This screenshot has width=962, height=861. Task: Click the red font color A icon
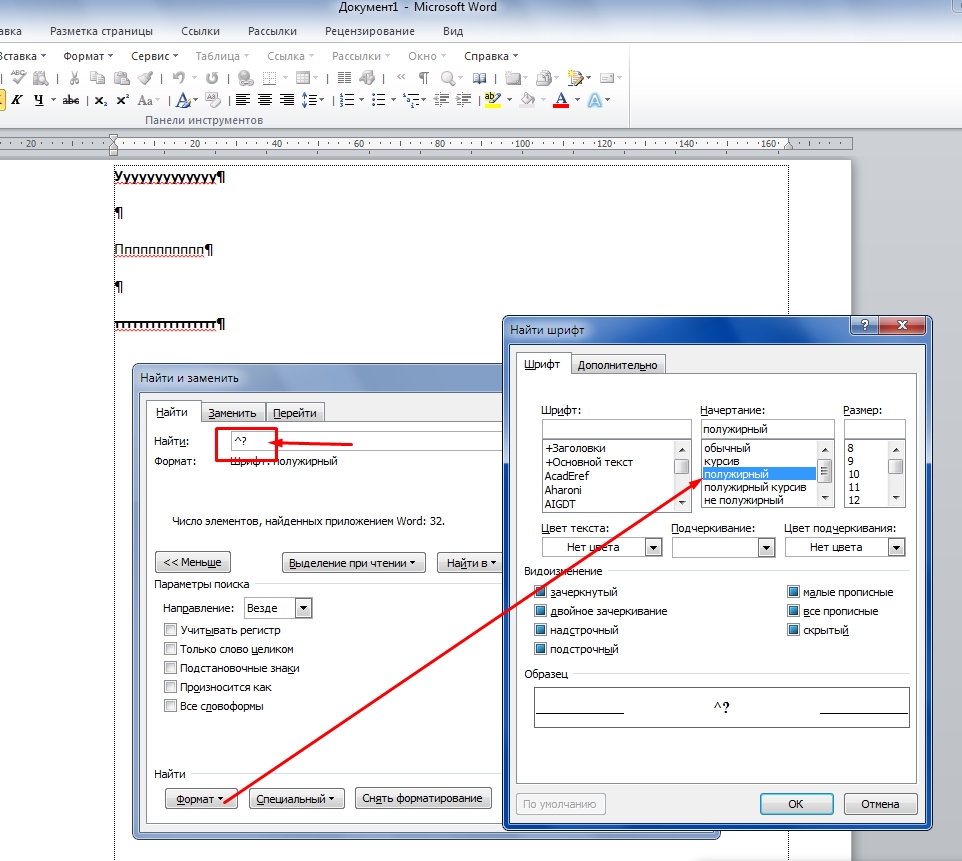coord(561,99)
